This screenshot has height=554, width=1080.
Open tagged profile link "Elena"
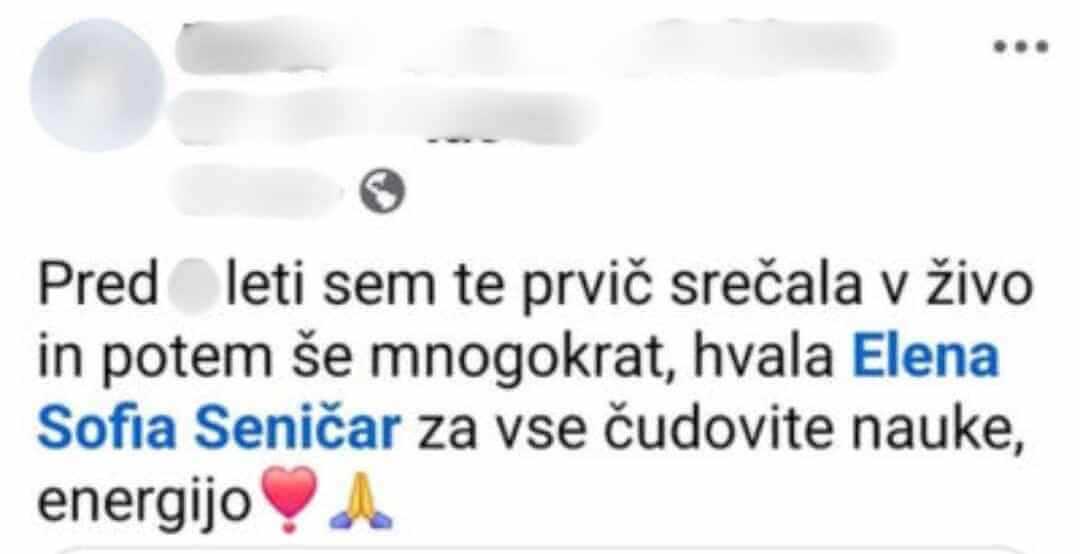[x=926, y=360]
